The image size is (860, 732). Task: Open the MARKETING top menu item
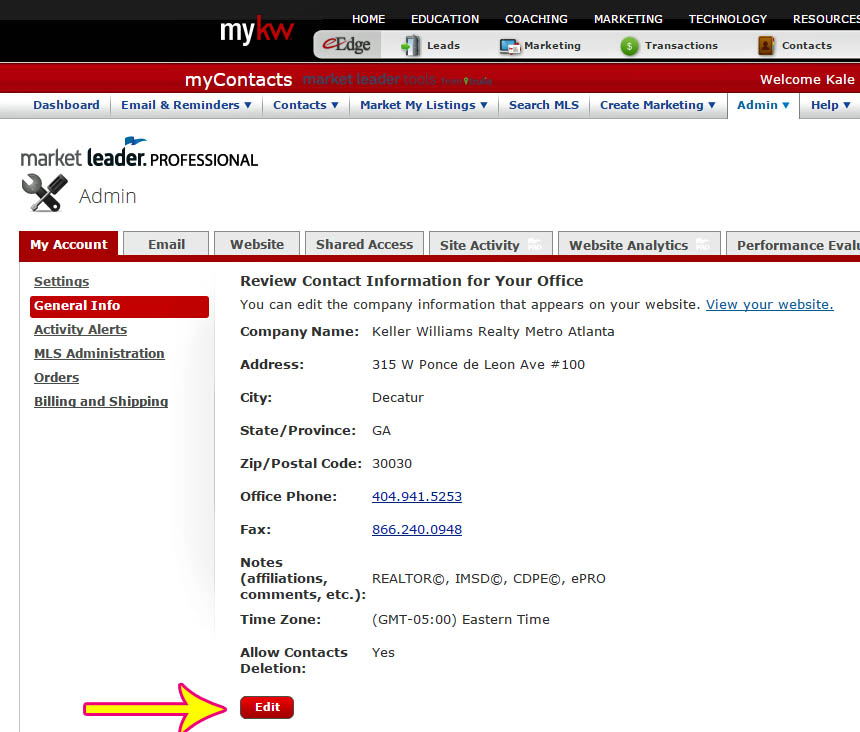[628, 19]
